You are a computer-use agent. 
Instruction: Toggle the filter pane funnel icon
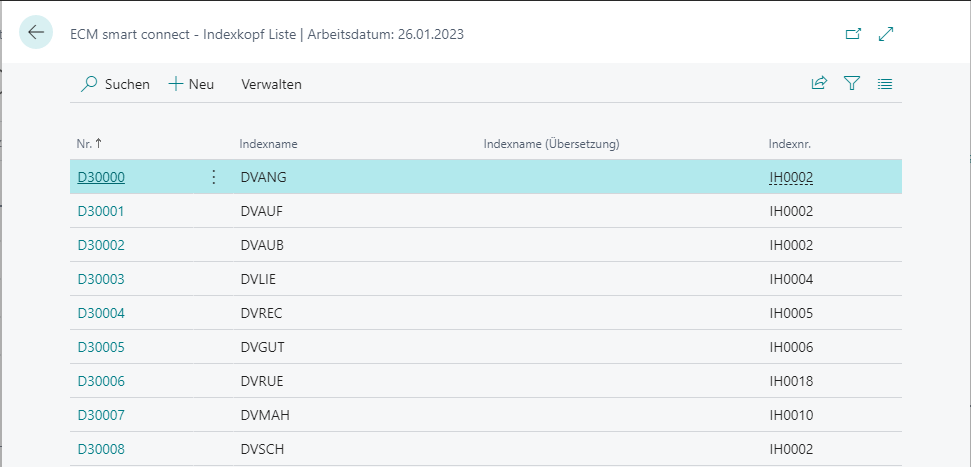pos(852,84)
